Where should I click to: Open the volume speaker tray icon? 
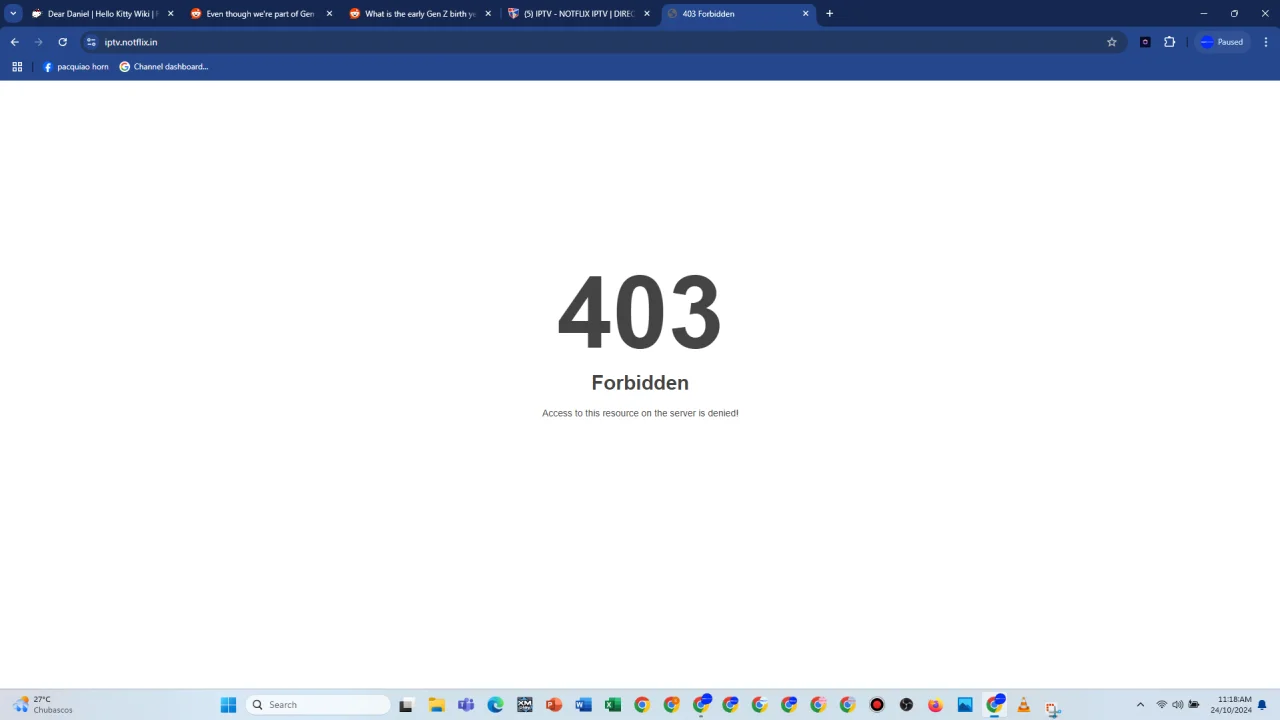click(x=1178, y=705)
